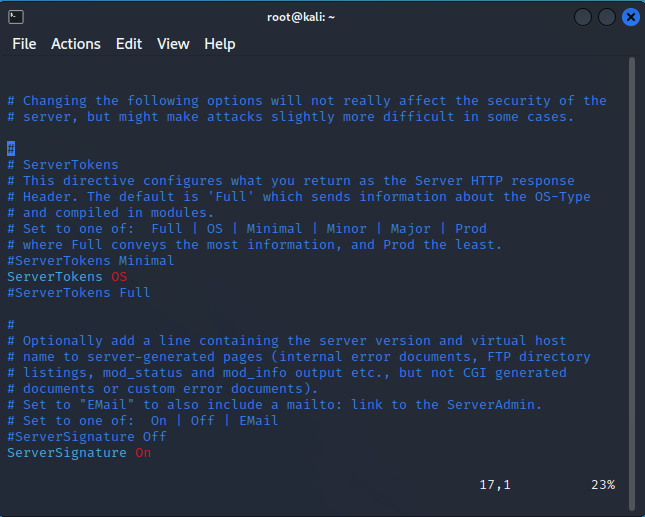
Task: Click the red OS value after ServerTokens
Action: (x=119, y=277)
